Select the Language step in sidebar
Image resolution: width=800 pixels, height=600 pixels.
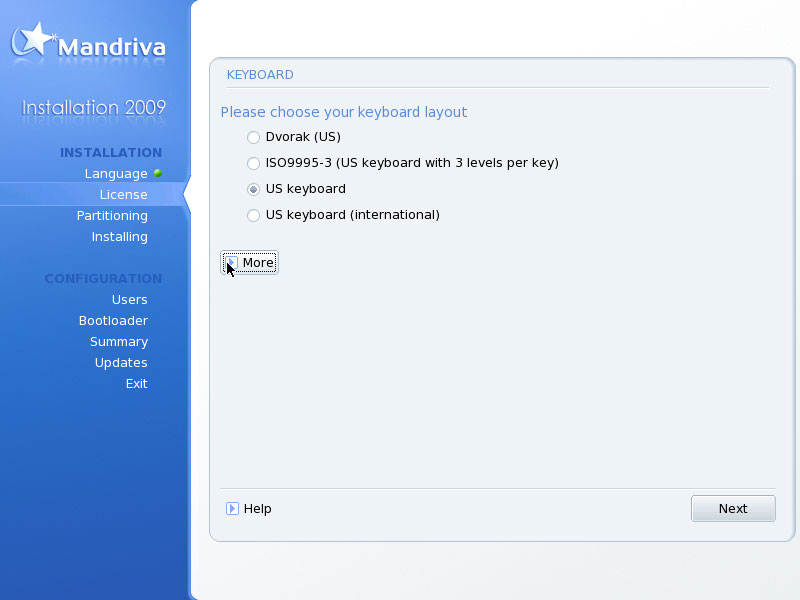[116, 174]
